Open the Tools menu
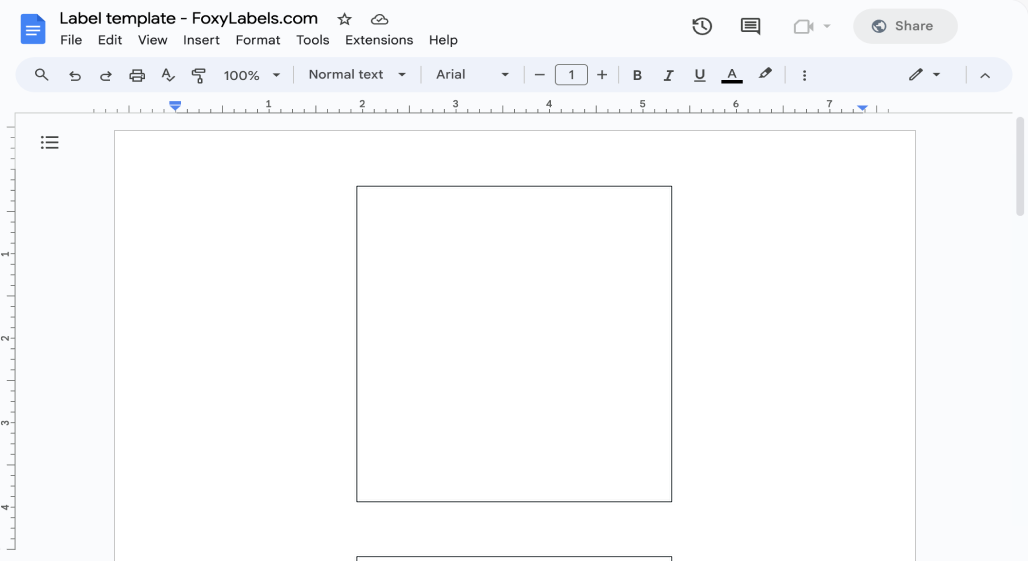 [312, 40]
